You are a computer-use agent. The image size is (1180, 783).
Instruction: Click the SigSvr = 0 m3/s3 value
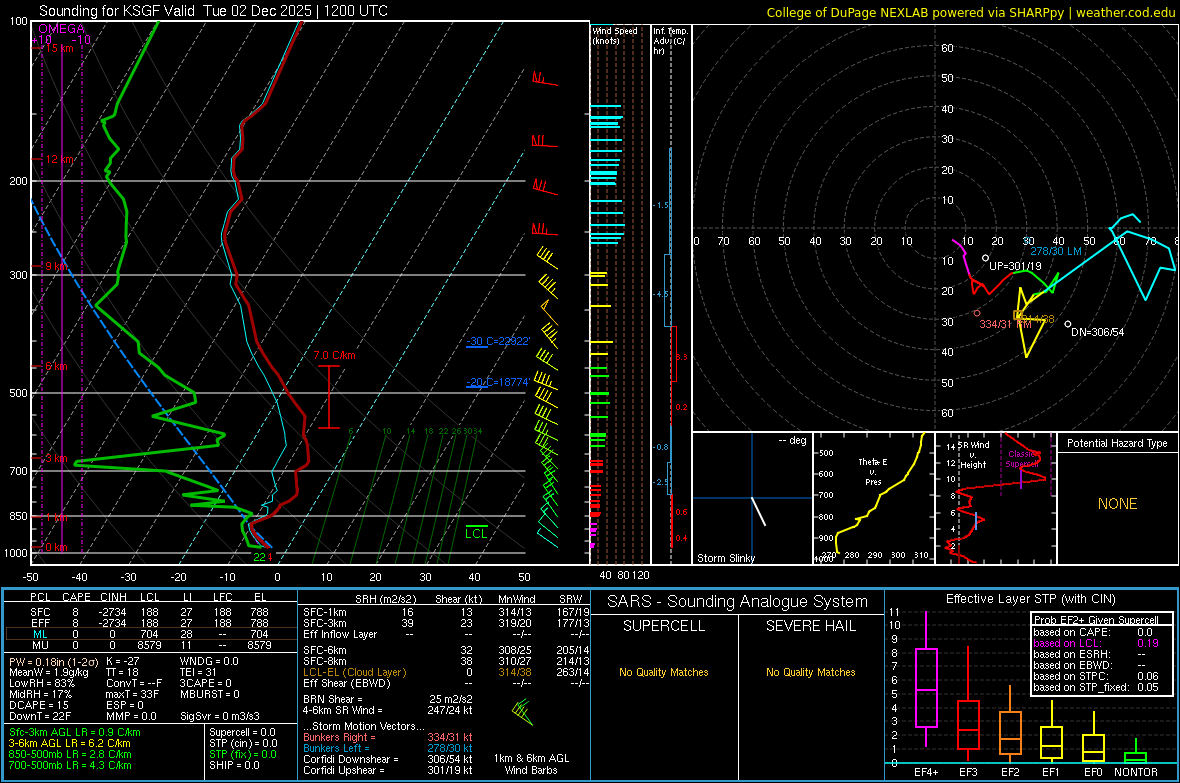[220, 716]
